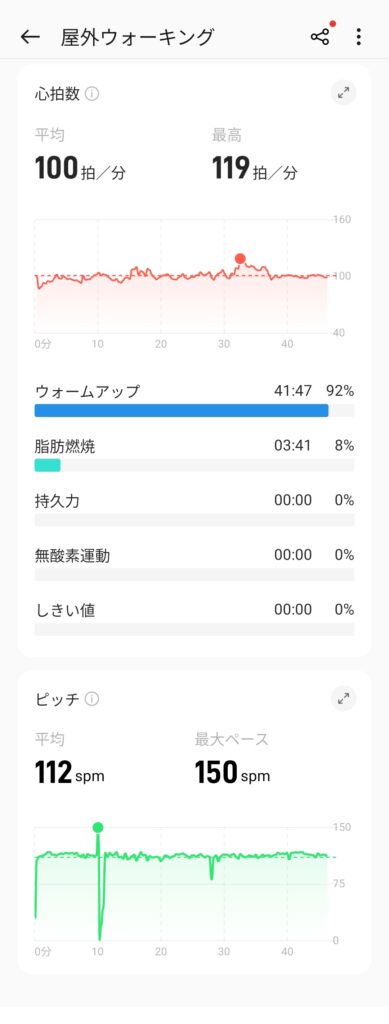Tap the 112 spm average pitch value
The image size is (389, 1024).
70,773
